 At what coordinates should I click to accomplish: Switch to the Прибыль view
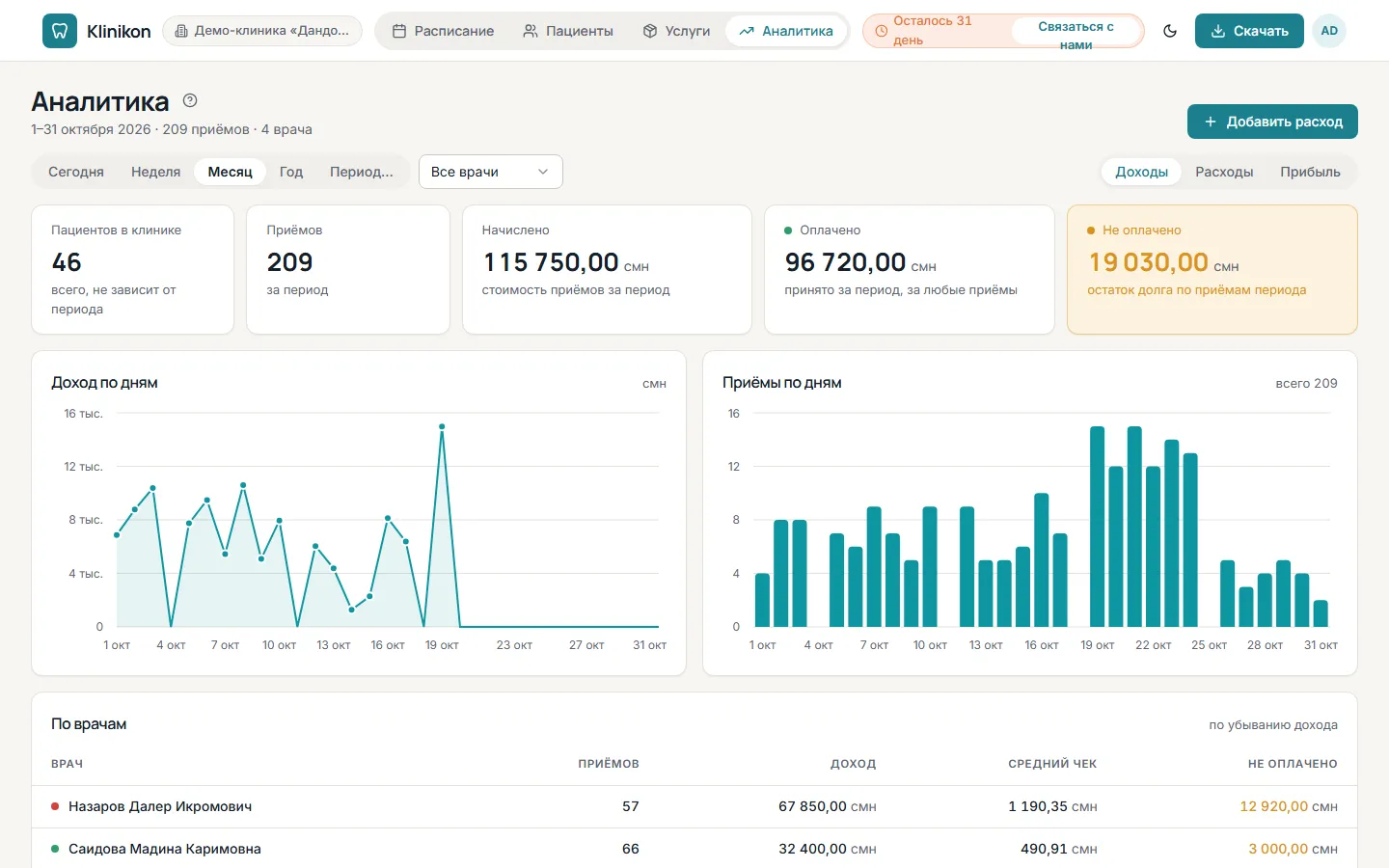[x=1310, y=172]
